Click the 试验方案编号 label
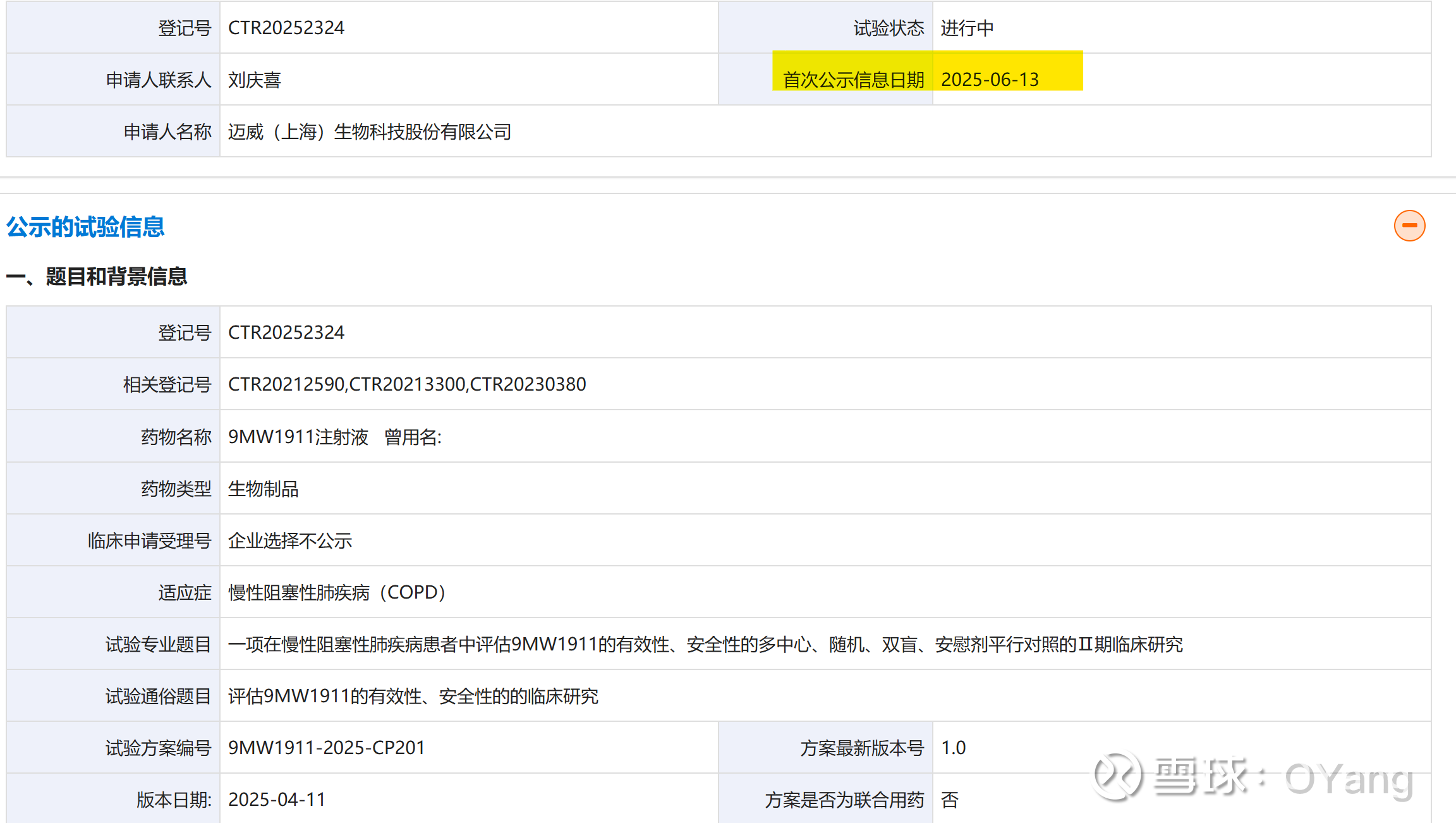This screenshot has height=823, width=1456. click(x=159, y=748)
